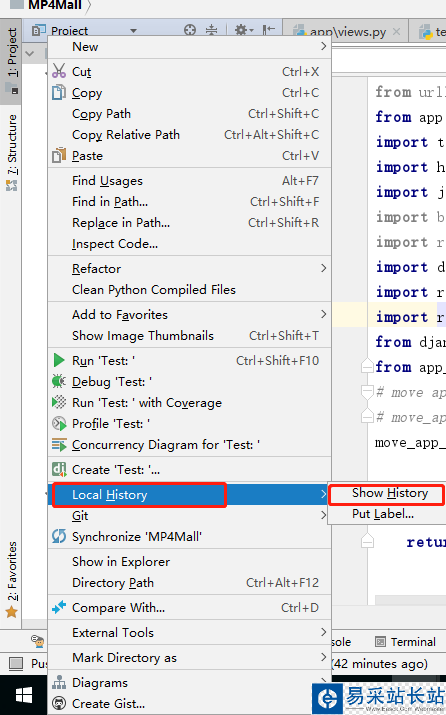Viewport: 446px width, 715px height.
Task: Choose Clean Python Compiled Files
Action: [x=189, y=290]
